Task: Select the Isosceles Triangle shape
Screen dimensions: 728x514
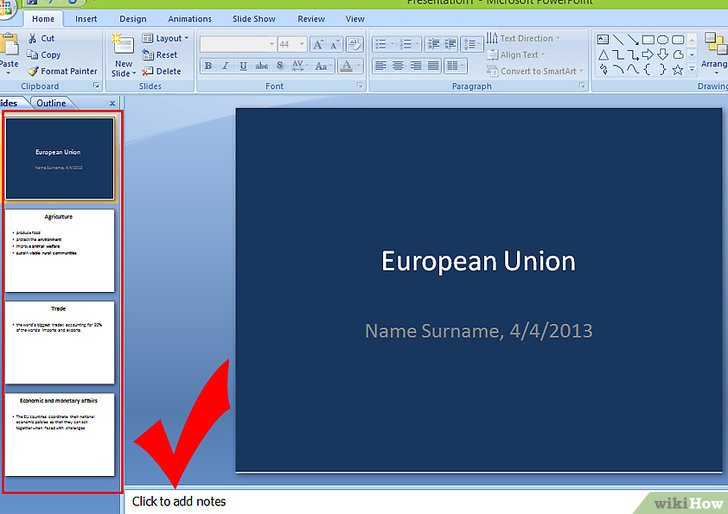Action: (x=603, y=55)
